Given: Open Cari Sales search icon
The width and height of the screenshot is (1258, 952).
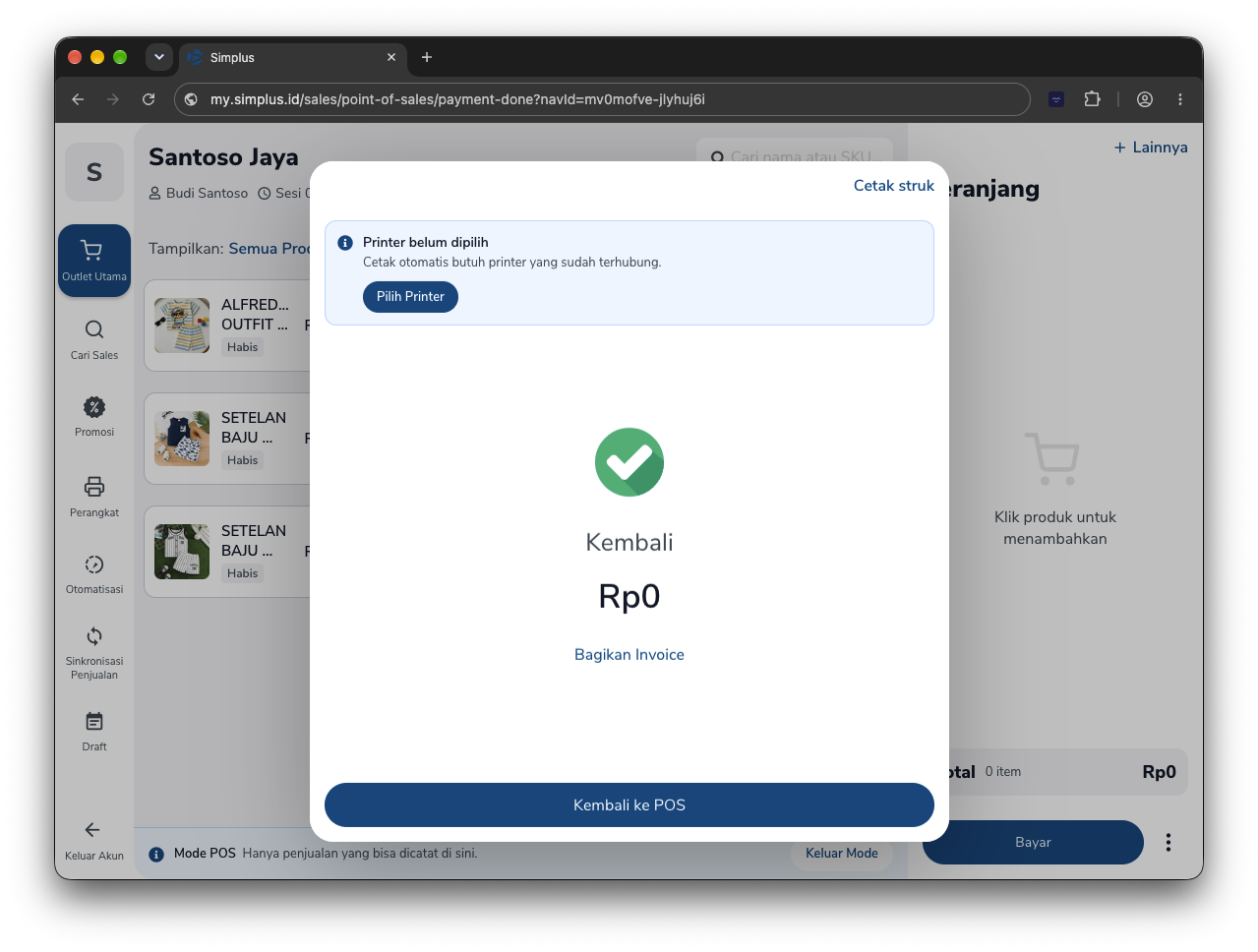Looking at the screenshot, I should point(94,329).
